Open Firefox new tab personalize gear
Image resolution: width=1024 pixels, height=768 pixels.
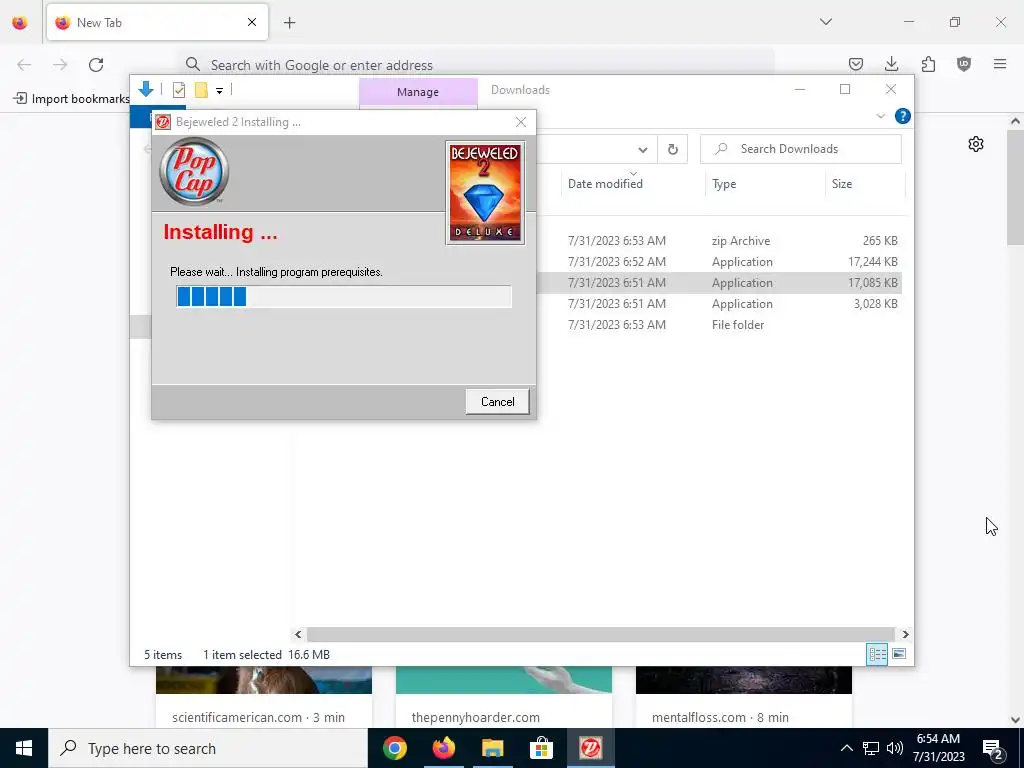976,144
